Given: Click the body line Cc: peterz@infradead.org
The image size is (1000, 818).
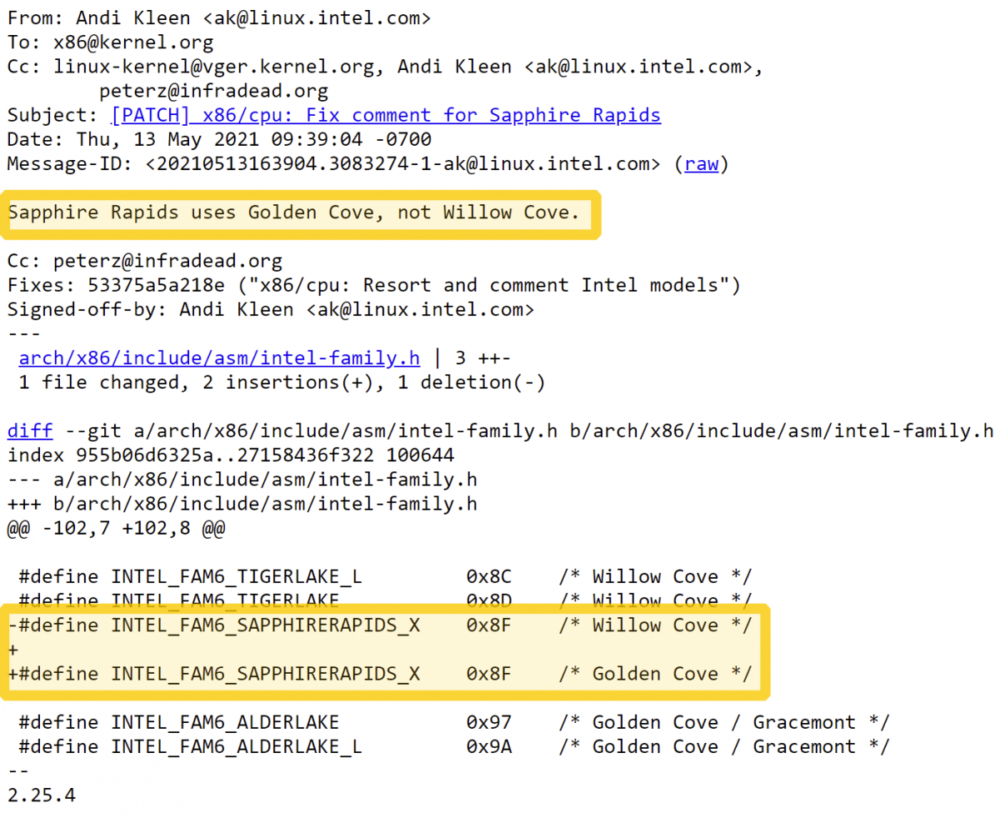Looking at the screenshot, I should (x=145, y=261).
